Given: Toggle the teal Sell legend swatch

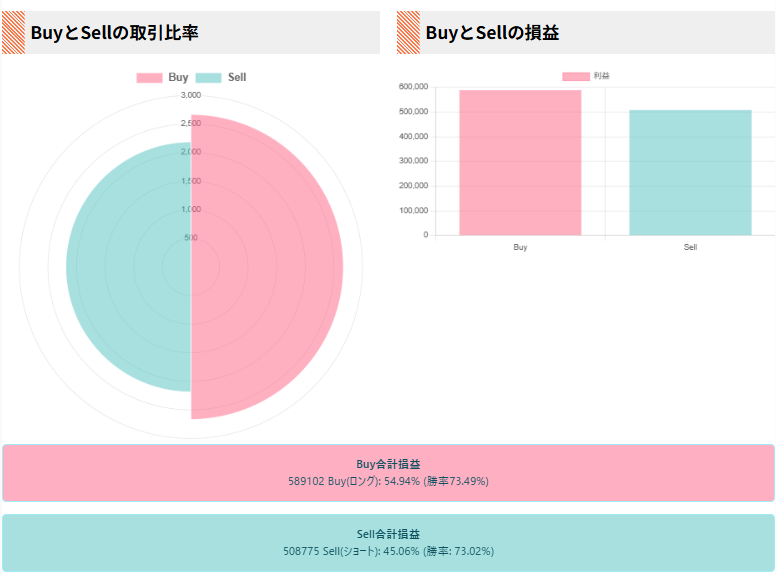Looking at the screenshot, I should point(209,78).
